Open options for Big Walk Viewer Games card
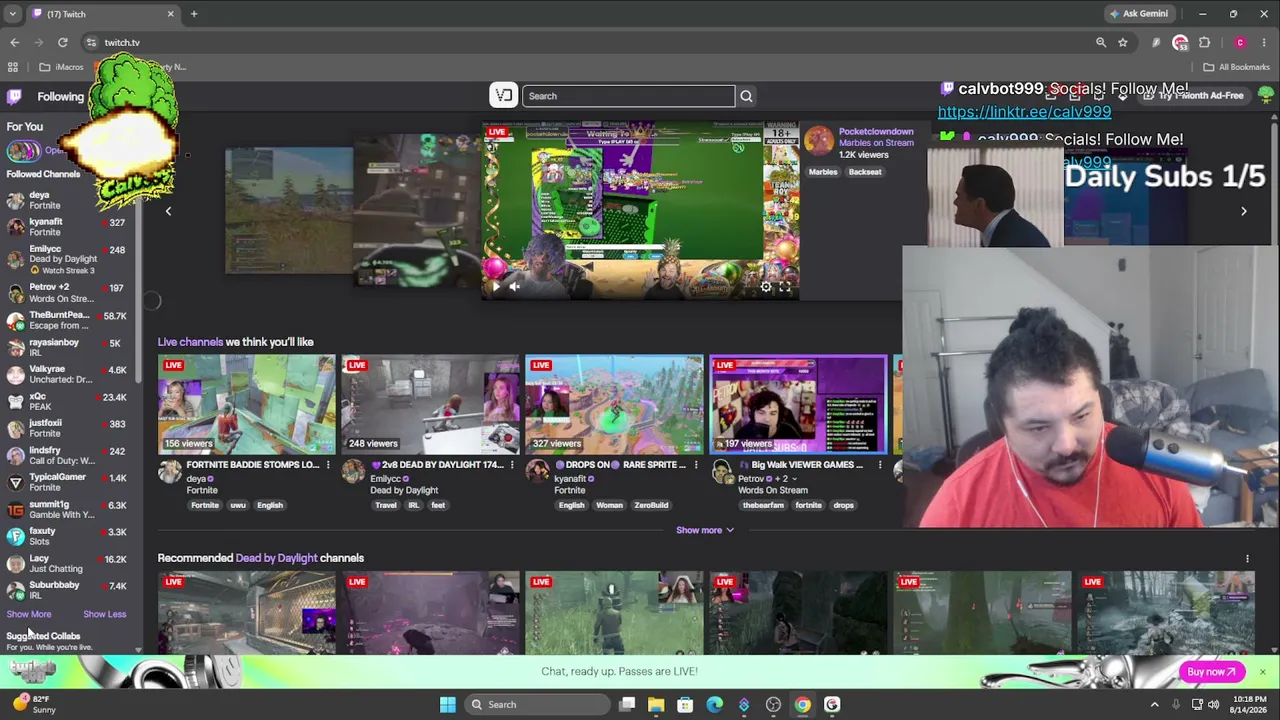The height and width of the screenshot is (720, 1280). (880, 465)
